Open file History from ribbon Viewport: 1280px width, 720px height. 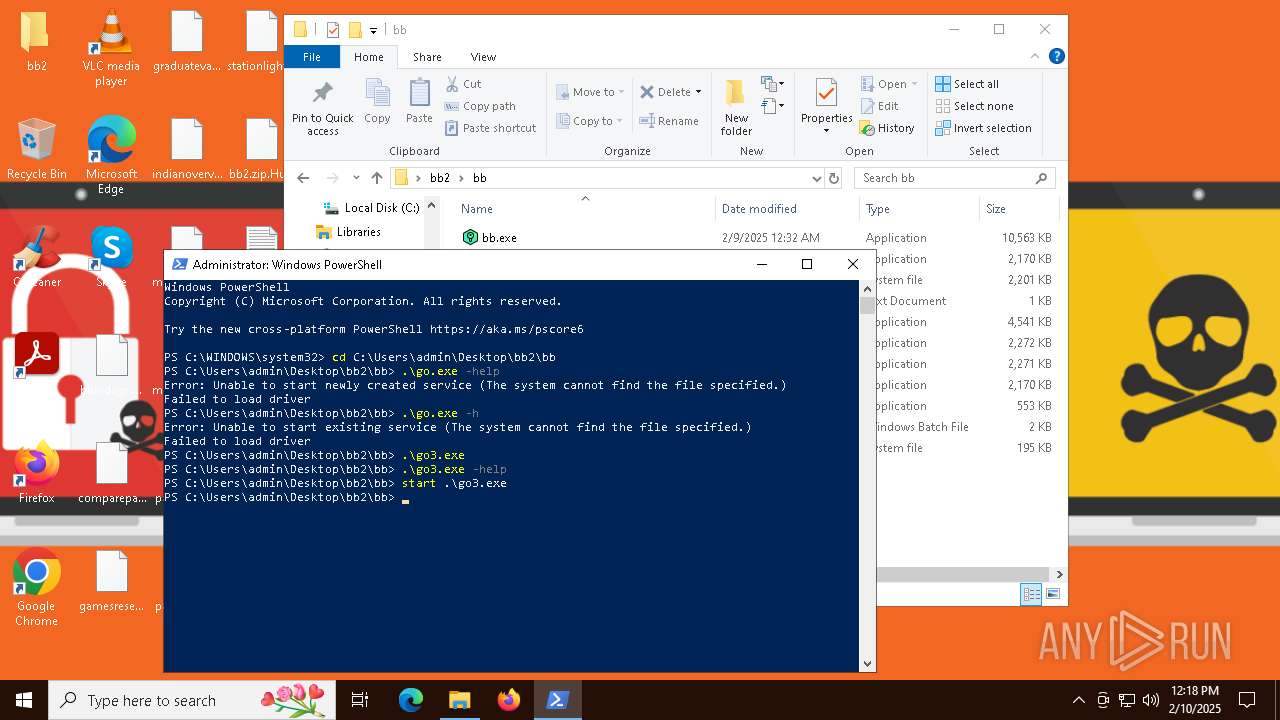tap(887, 128)
